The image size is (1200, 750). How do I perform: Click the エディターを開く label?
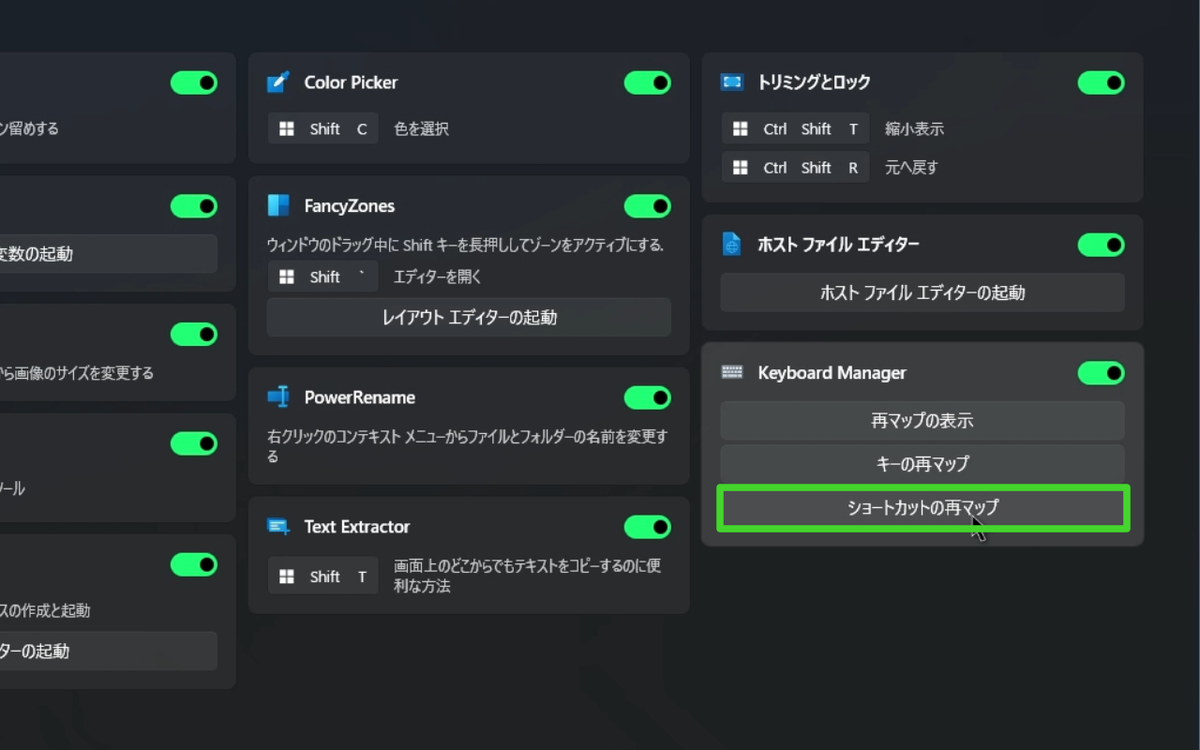pos(437,277)
